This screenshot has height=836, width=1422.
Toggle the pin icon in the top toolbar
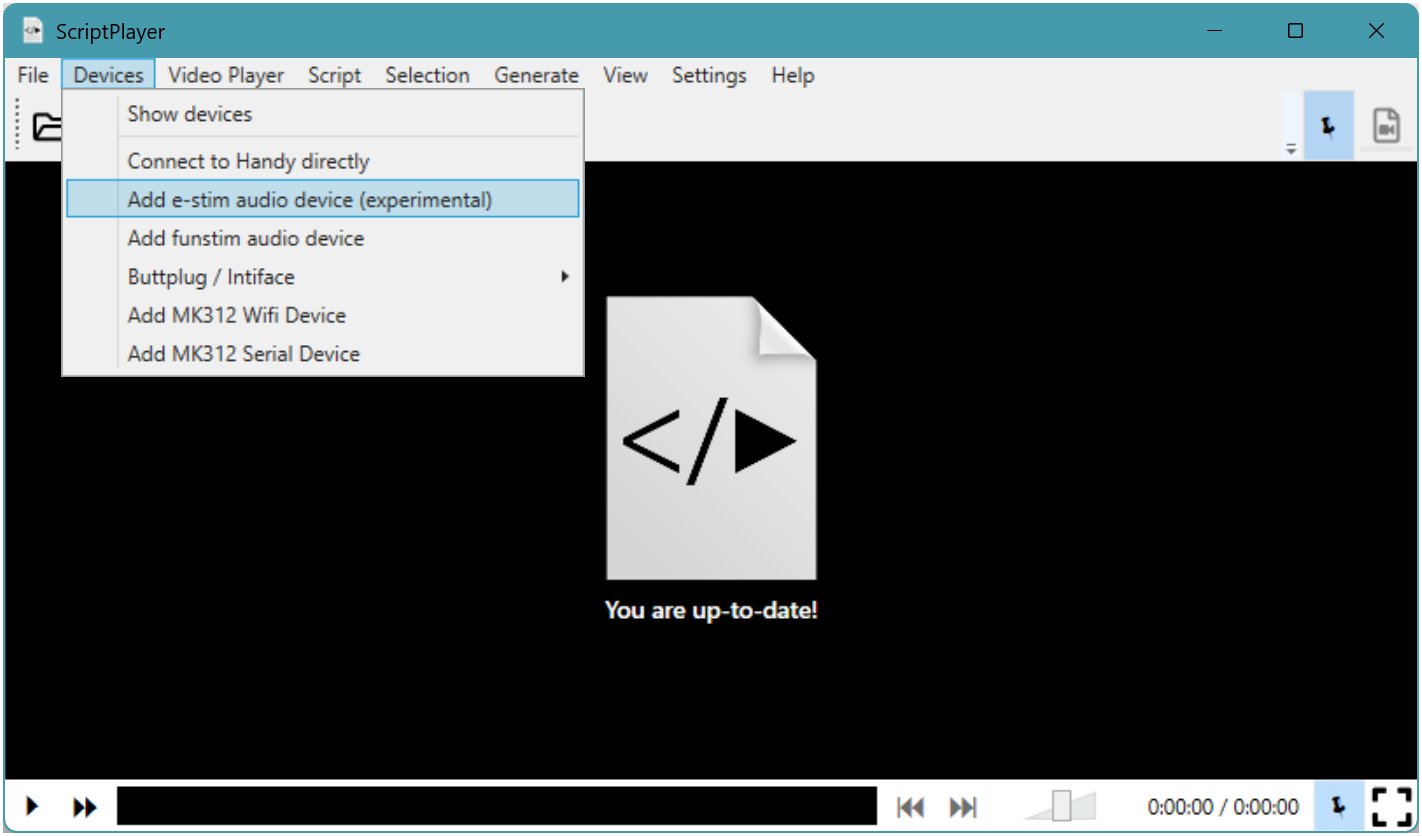coord(1329,126)
